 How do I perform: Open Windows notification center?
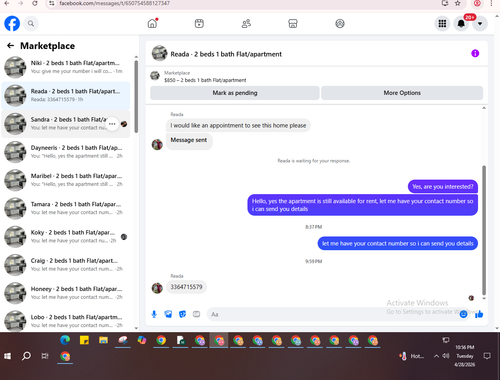pos(487,356)
